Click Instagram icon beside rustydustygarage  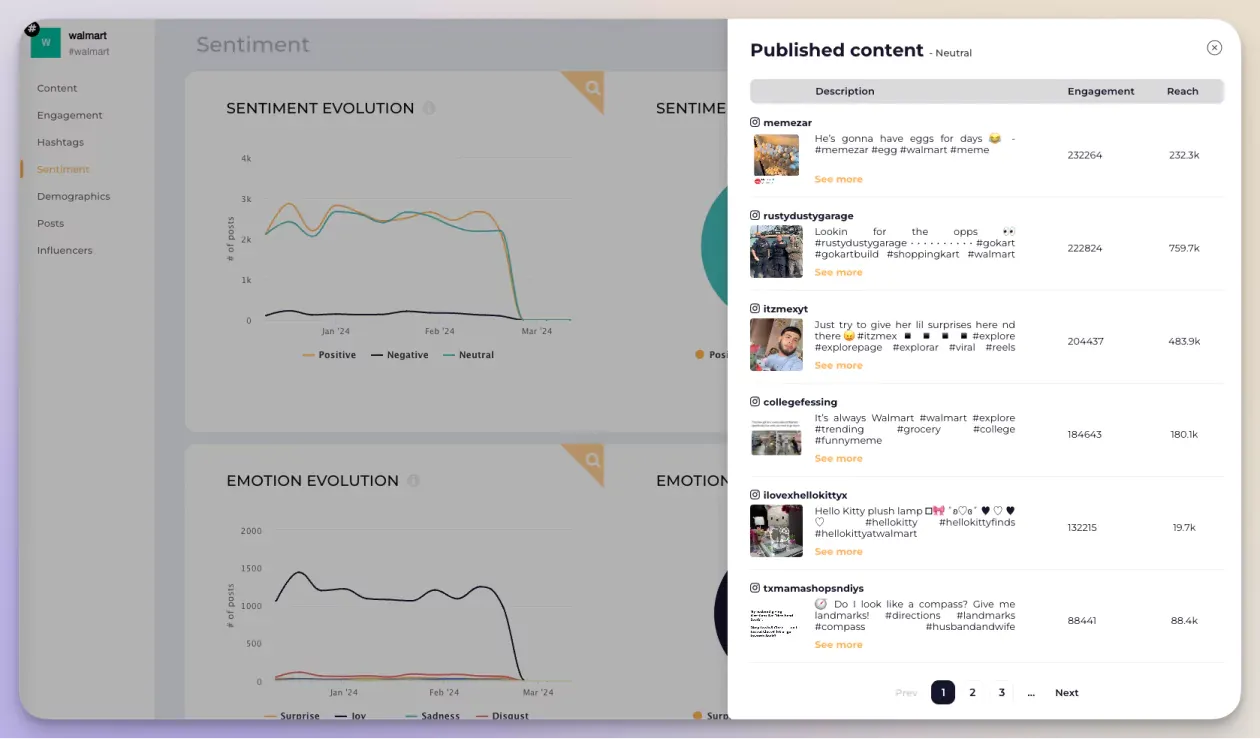(755, 215)
